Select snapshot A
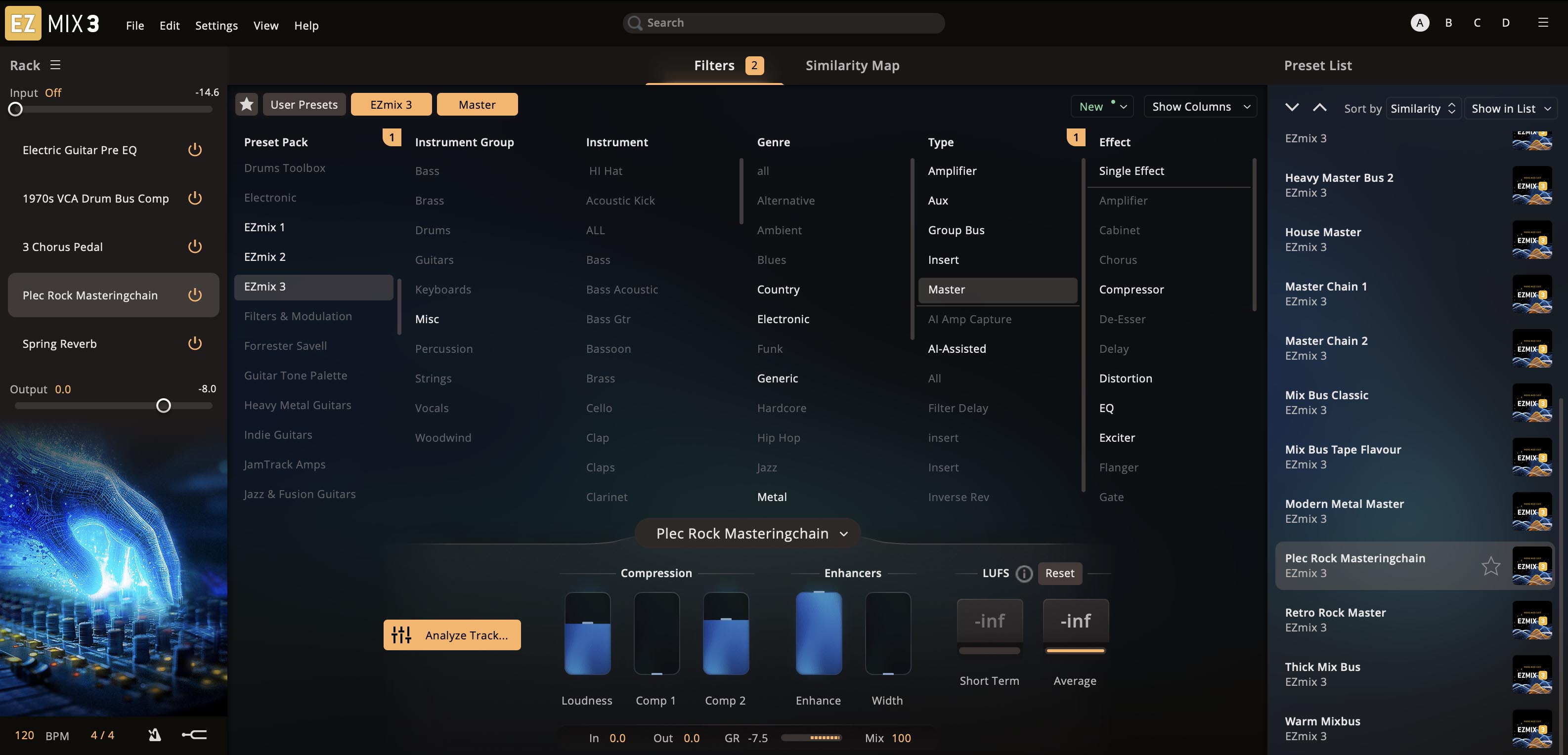Screen dimensions: 1568x755 (1420, 23)
